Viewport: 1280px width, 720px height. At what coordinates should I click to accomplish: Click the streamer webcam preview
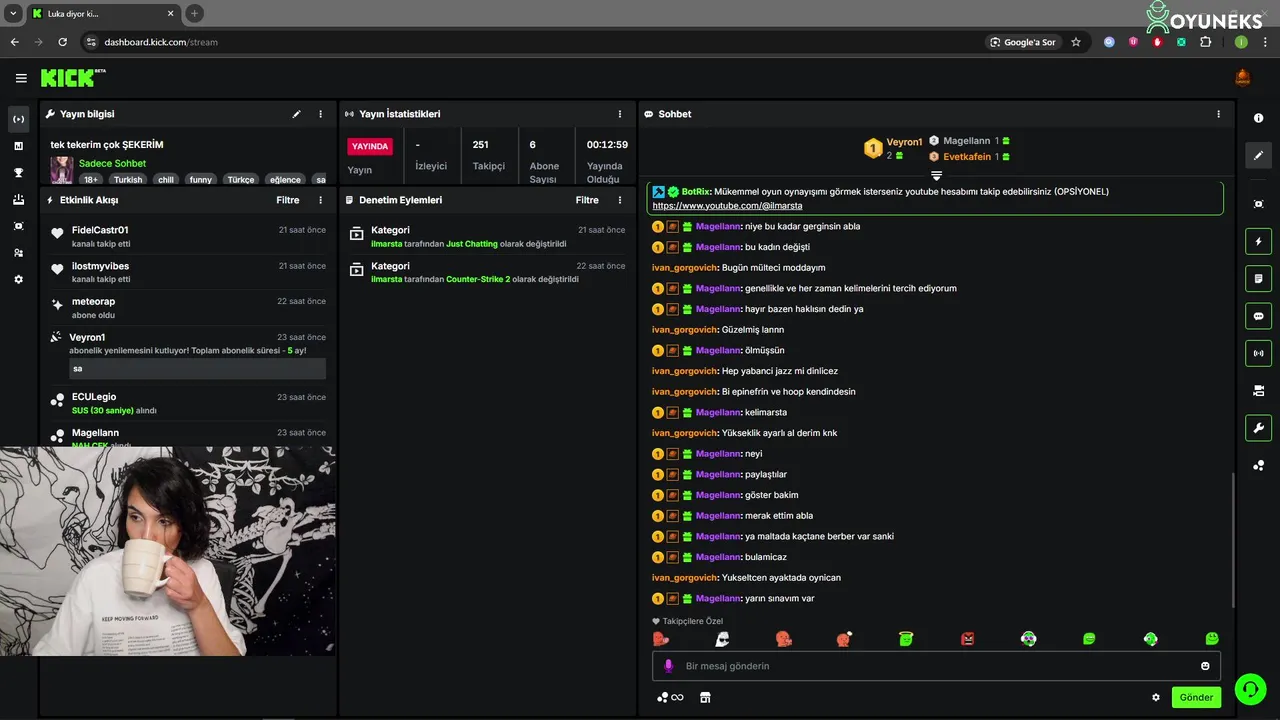[168, 551]
